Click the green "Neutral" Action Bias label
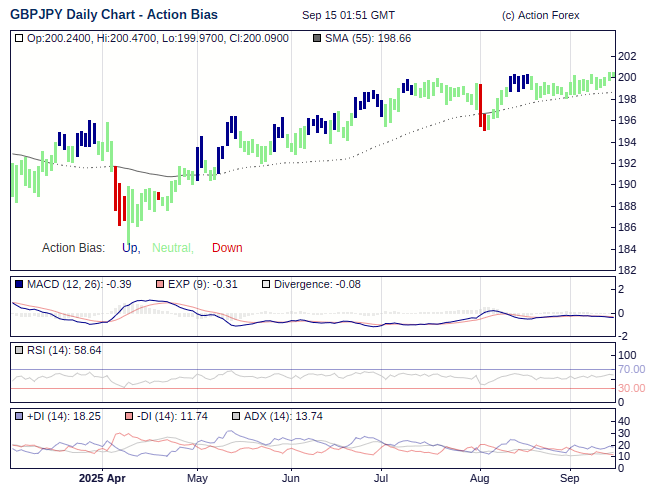 tap(172, 248)
